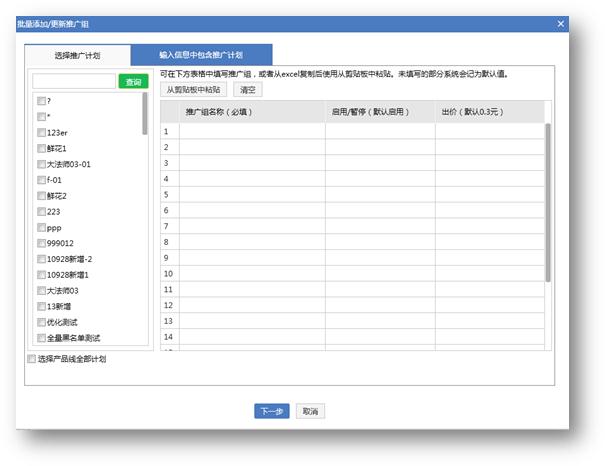Click 下一步 to proceed

pyautogui.click(x=272, y=411)
